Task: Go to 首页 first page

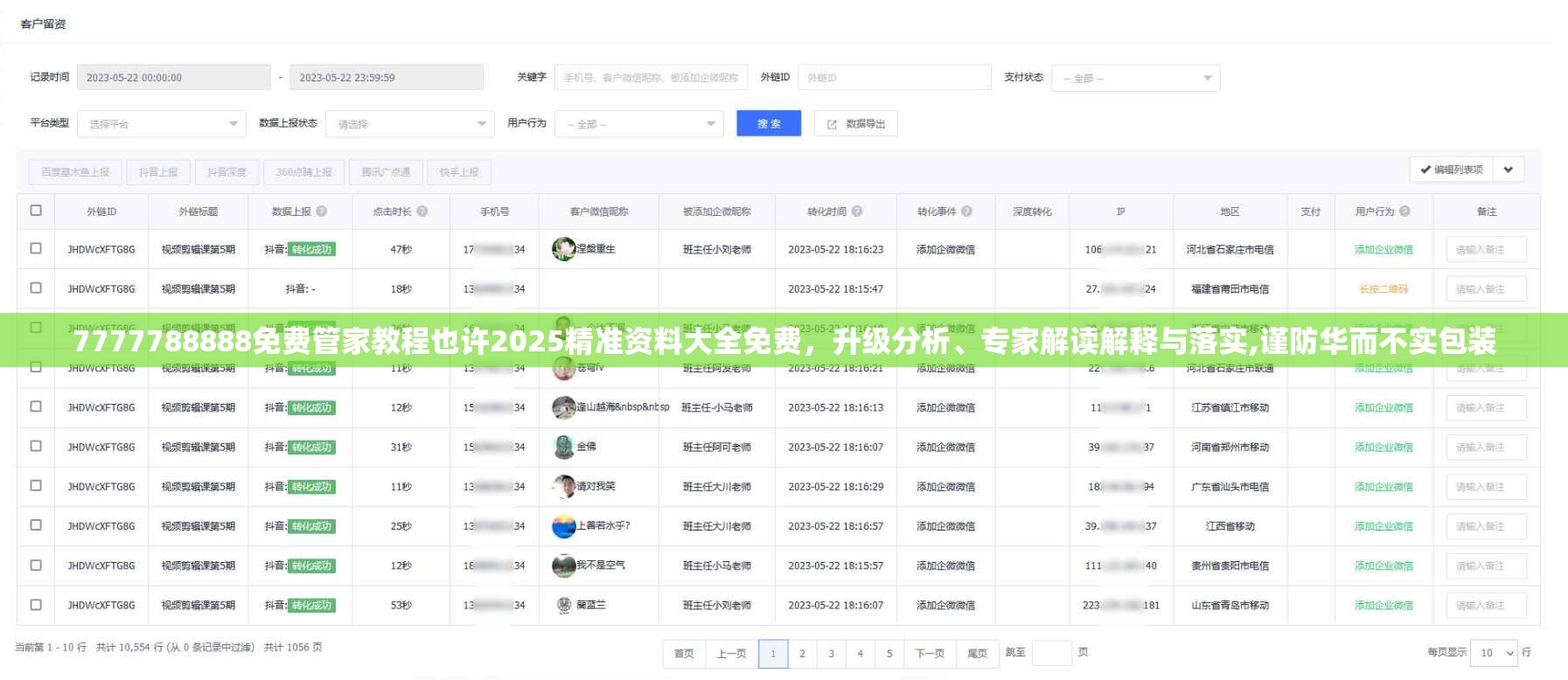Action: (684, 653)
